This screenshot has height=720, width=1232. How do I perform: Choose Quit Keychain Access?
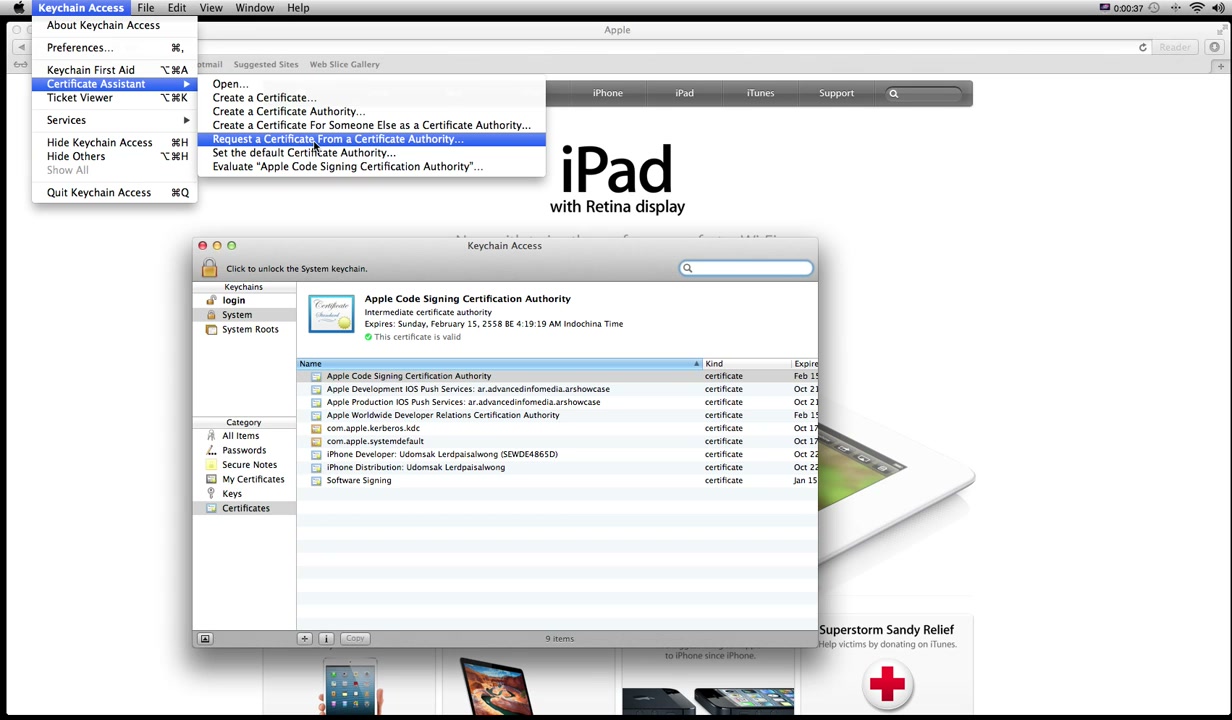coord(115,192)
